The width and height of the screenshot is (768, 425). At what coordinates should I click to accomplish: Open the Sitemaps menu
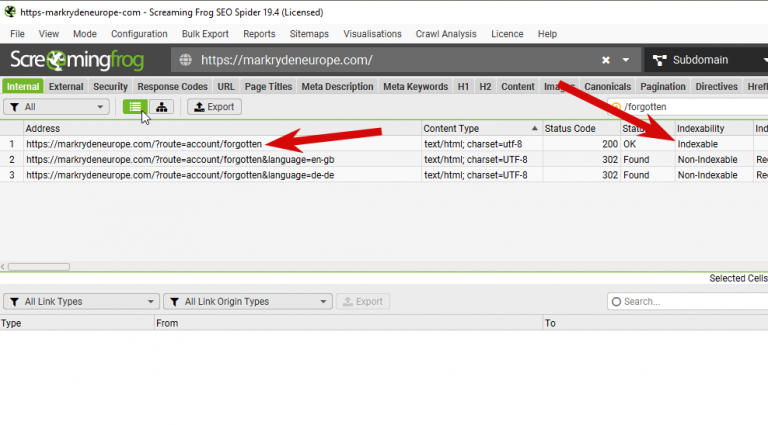(309, 34)
